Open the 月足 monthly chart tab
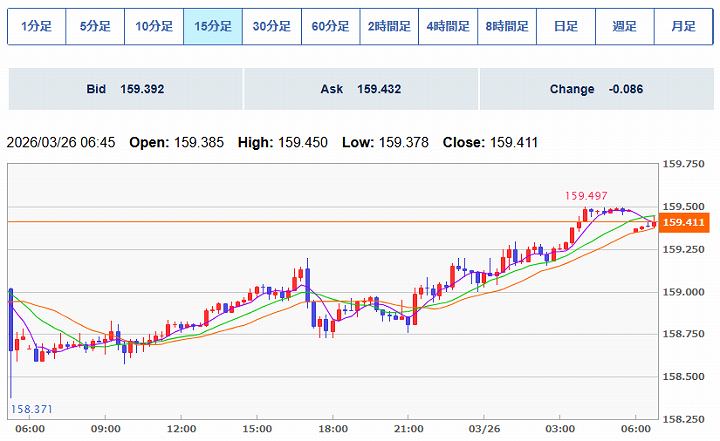Image resolution: width=720 pixels, height=441 pixels. pyautogui.click(x=684, y=27)
